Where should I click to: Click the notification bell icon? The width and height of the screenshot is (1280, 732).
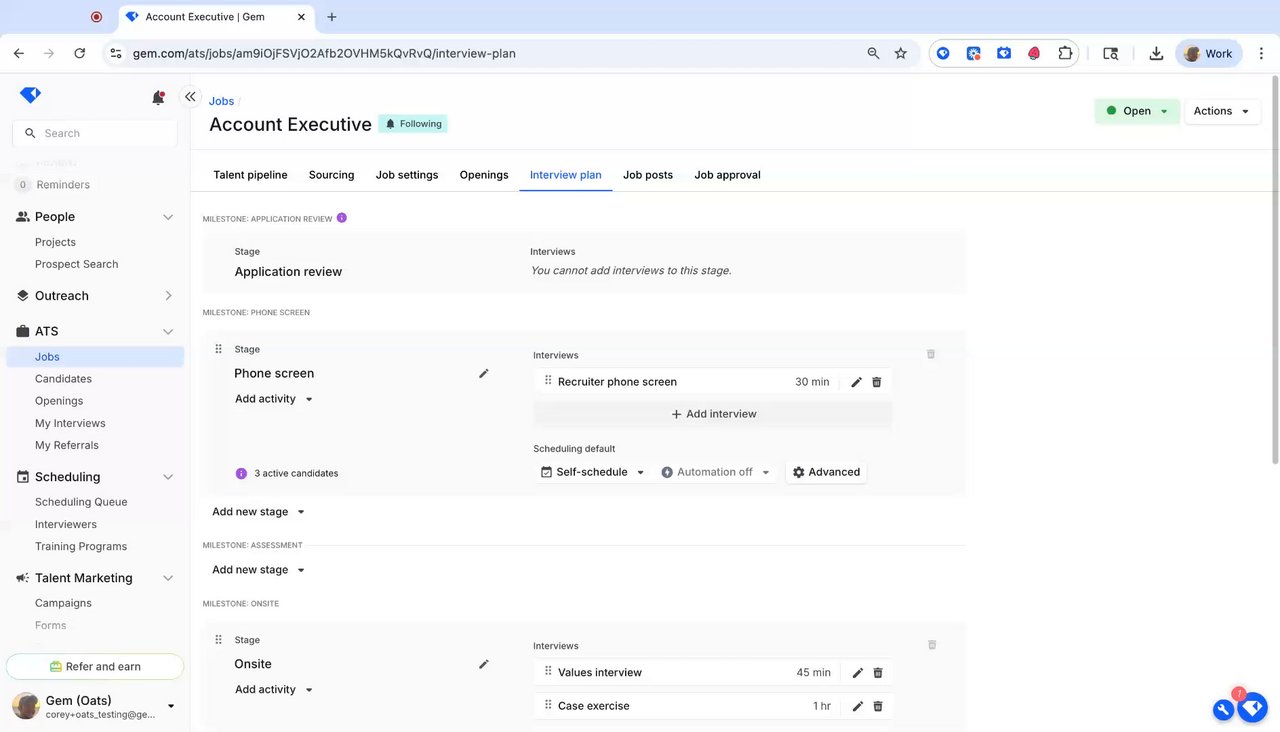pyautogui.click(x=158, y=97)
